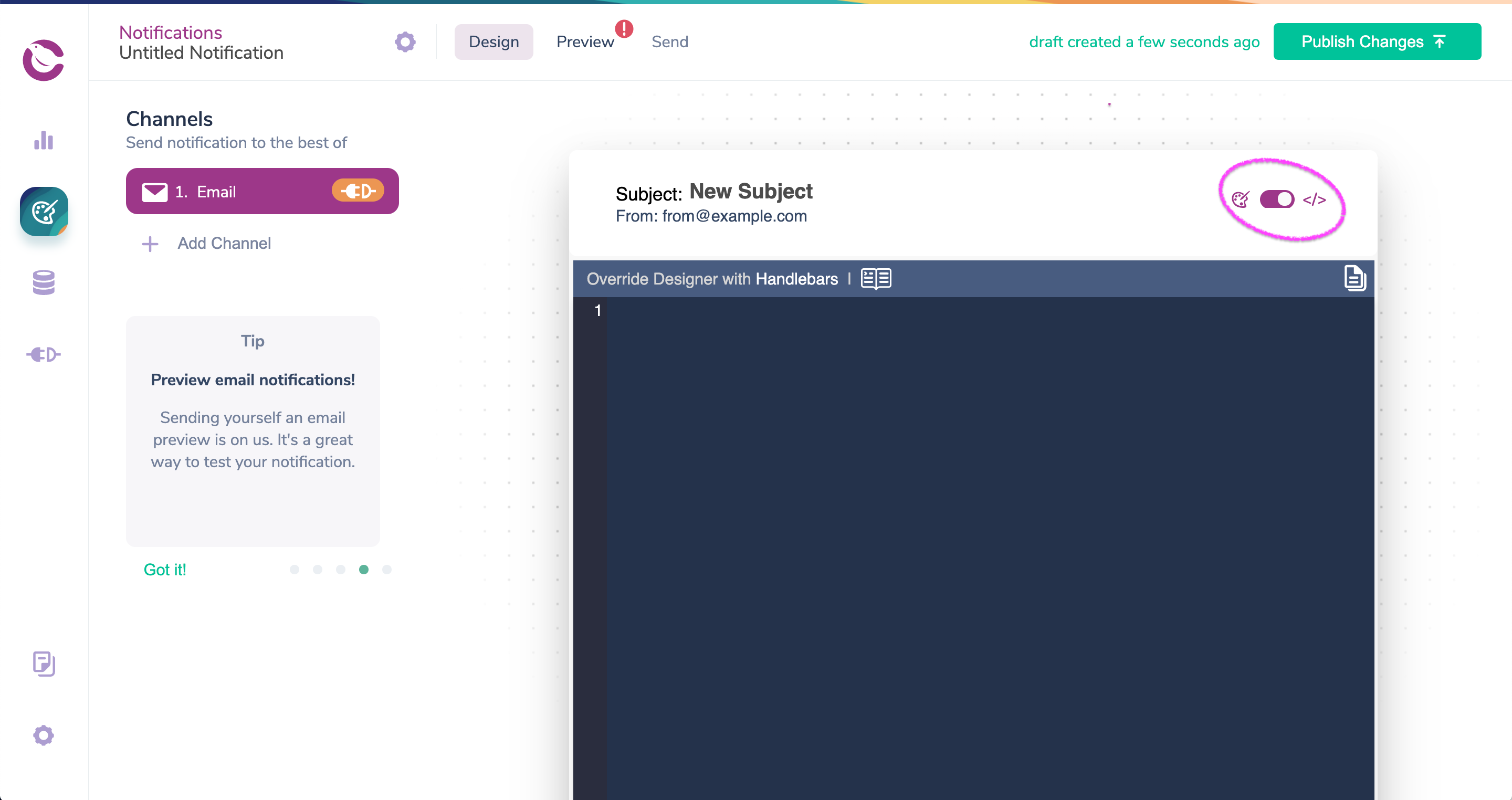Select the fifth tip pagination dot
This screenshot has width=1512, height=800.
(x=387, y=570)
